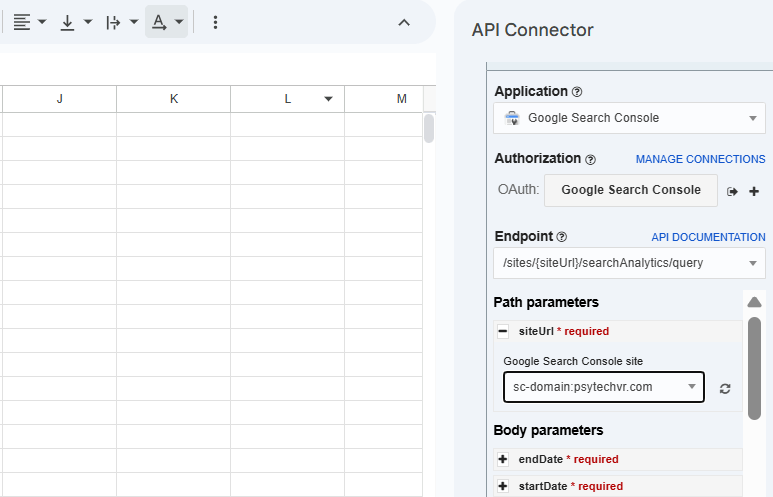Expand the endDate parameter
This screenshot has width=773, height=497.
502,459
